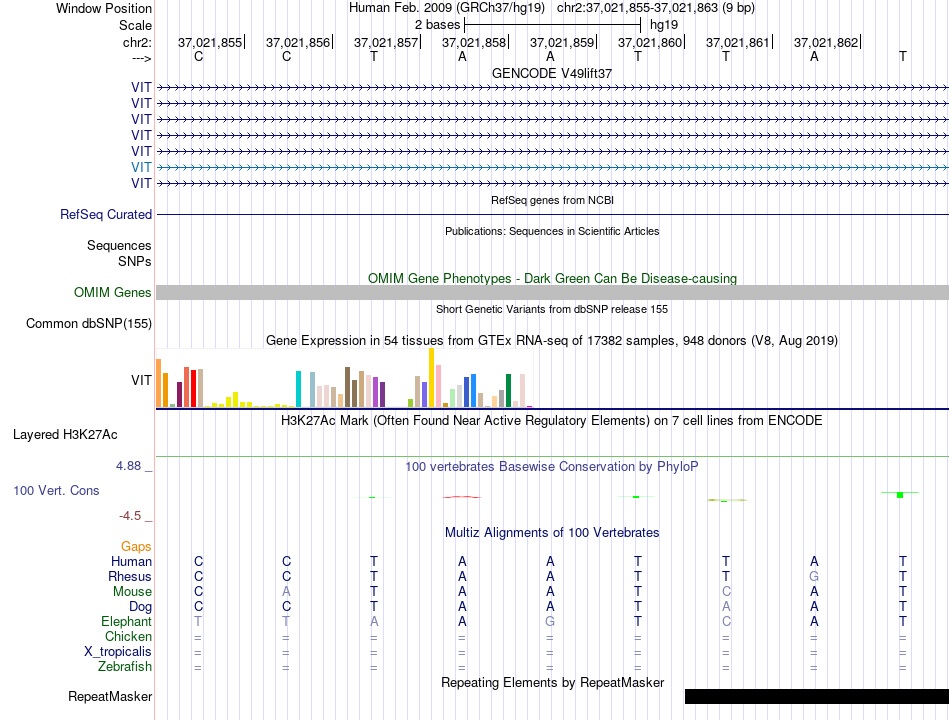Click the Layered H3K27Ac track label

[65, 435]
